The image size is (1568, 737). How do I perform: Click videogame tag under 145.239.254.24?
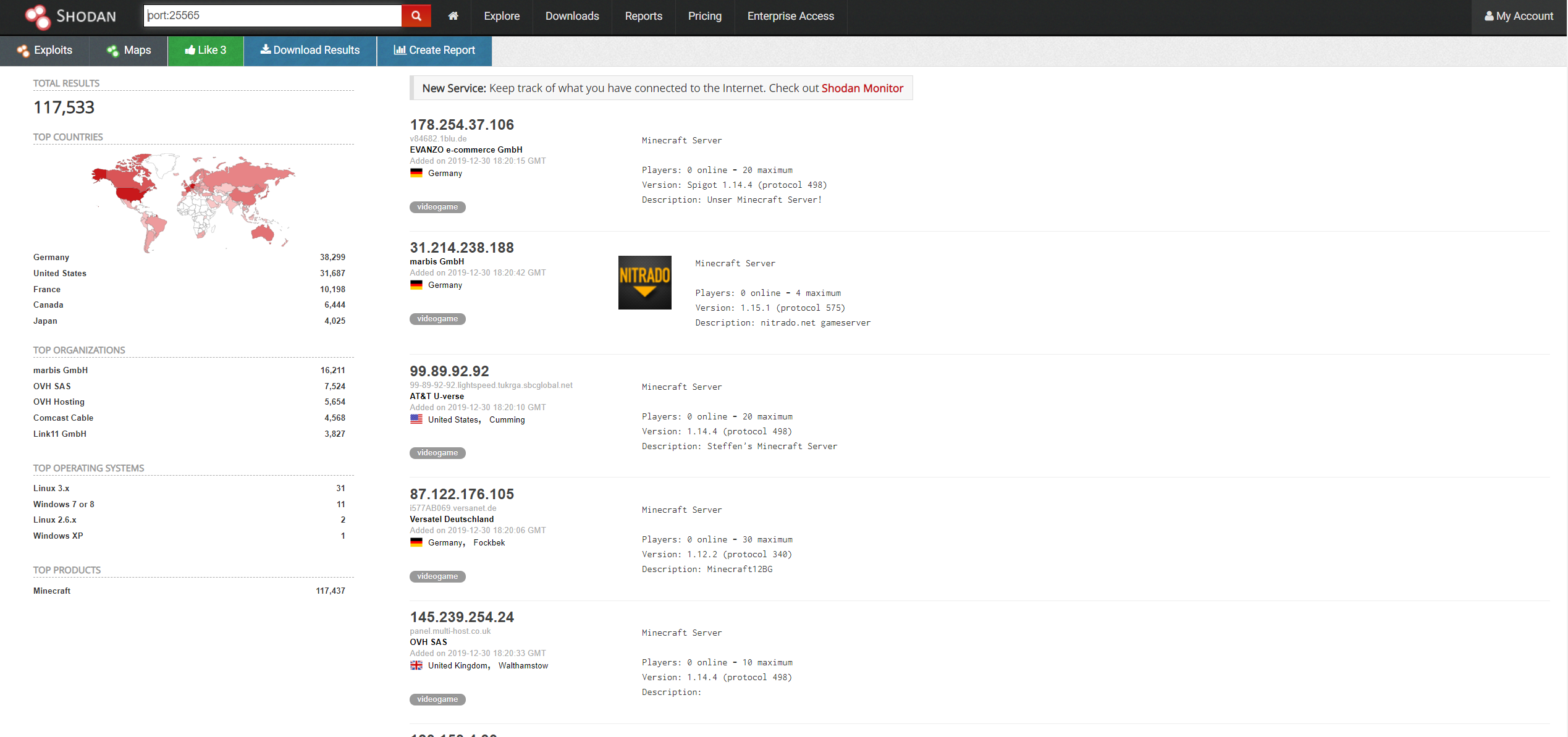[437, 699]
